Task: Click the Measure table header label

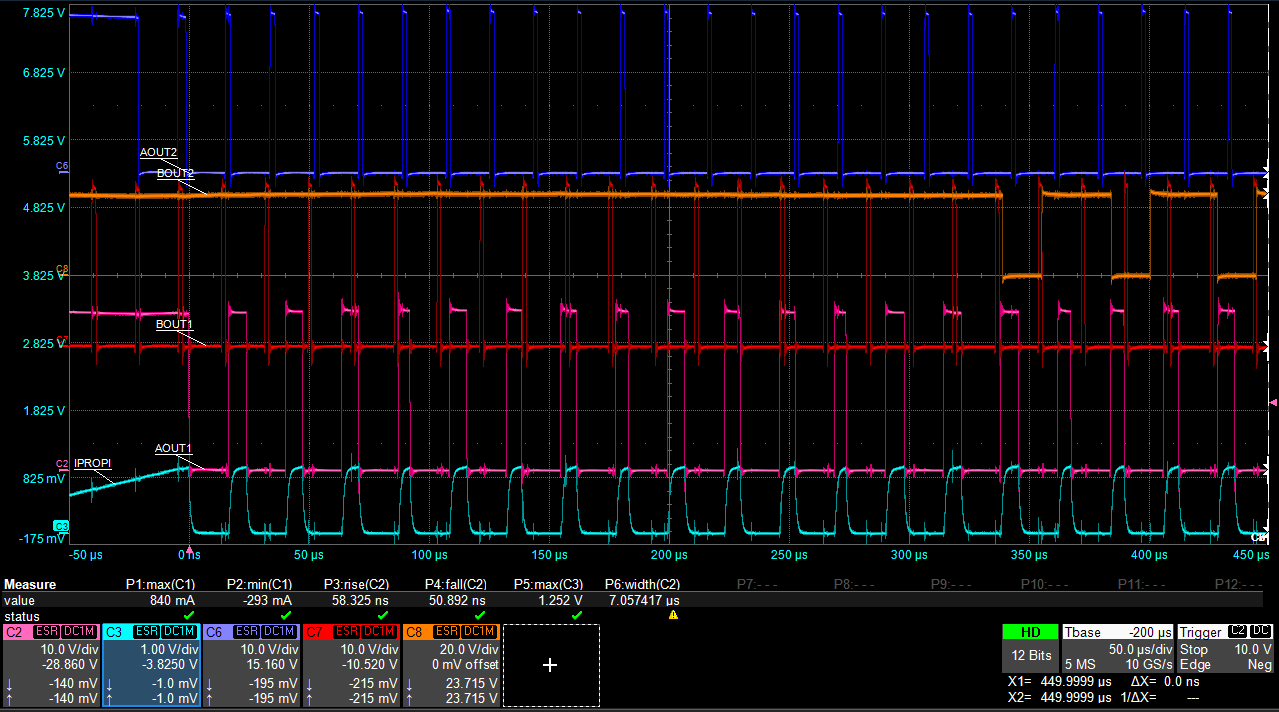Action: pos(30,584)
